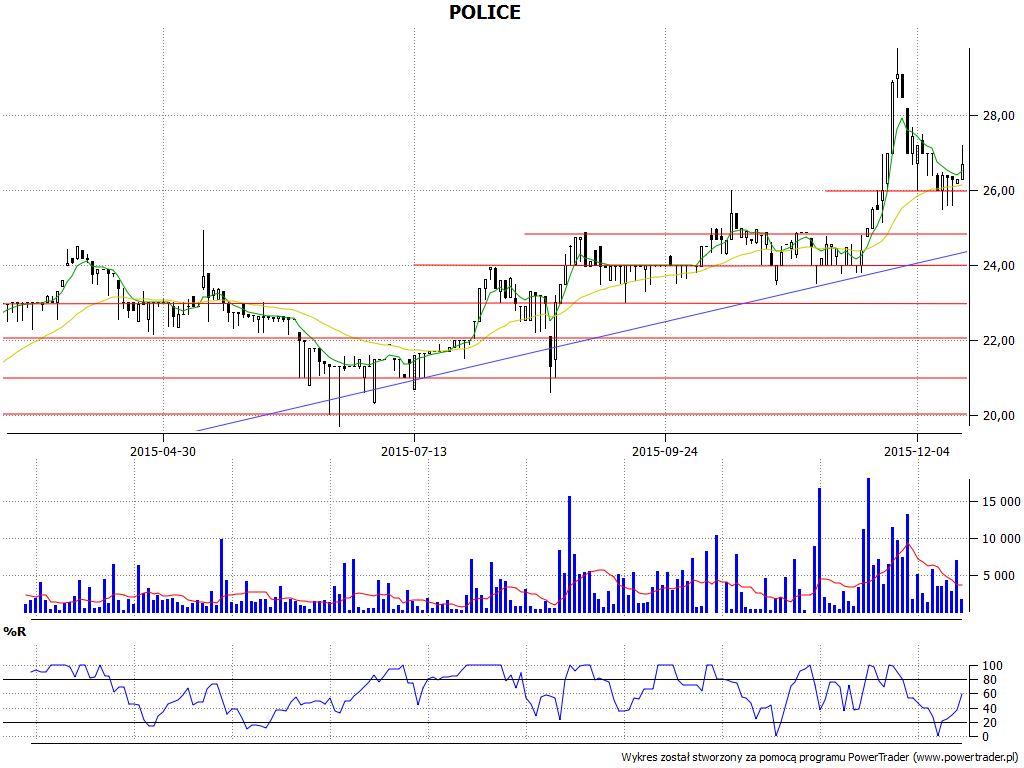The image size is (1024, 768).
Task: Click the 20 level on %R axis
Action: click(989, 722)
